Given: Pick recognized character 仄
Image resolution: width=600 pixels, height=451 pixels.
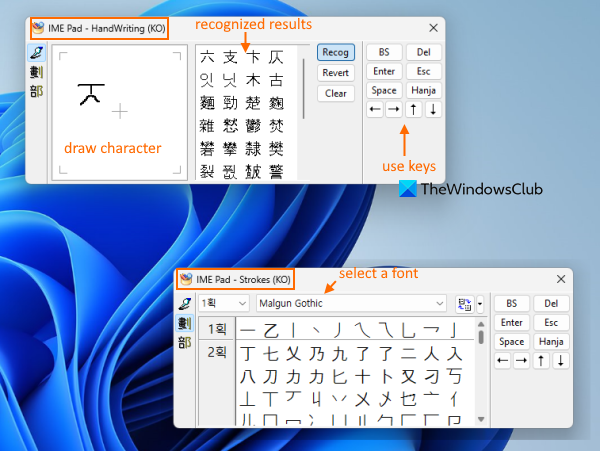Looking at the screenshot, I should [276, 58].
